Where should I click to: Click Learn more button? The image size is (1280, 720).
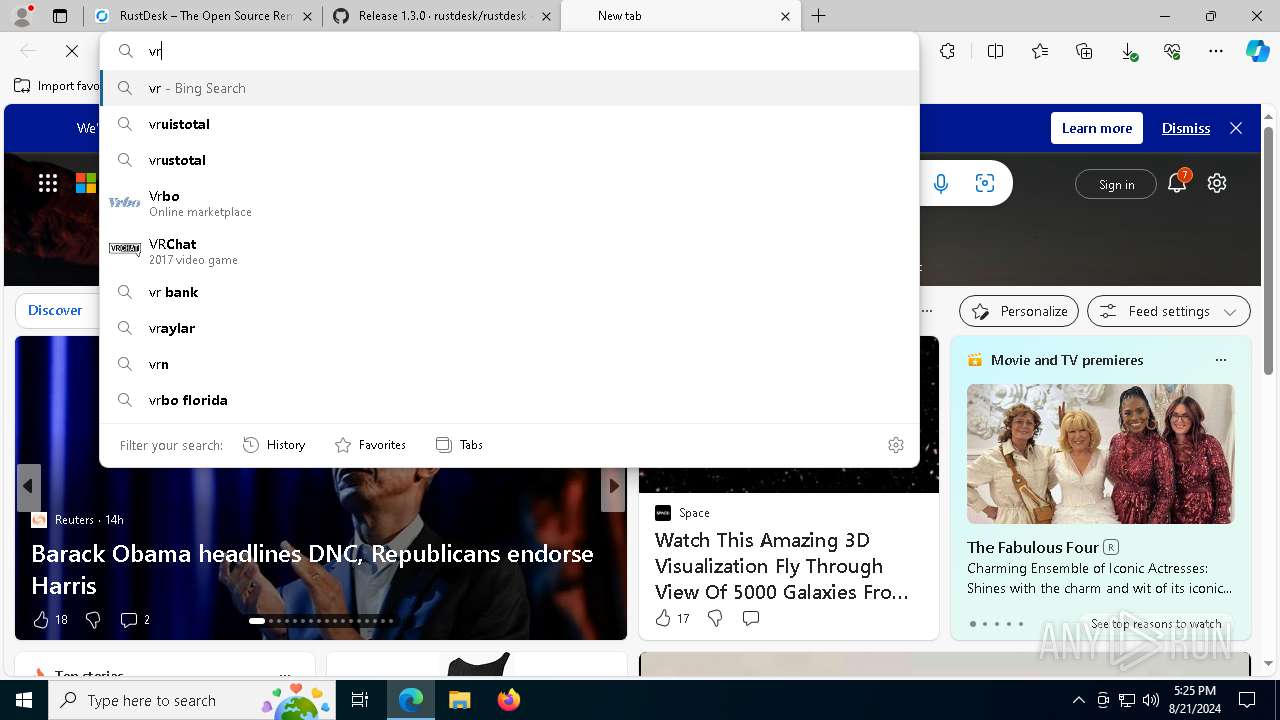1097,128
